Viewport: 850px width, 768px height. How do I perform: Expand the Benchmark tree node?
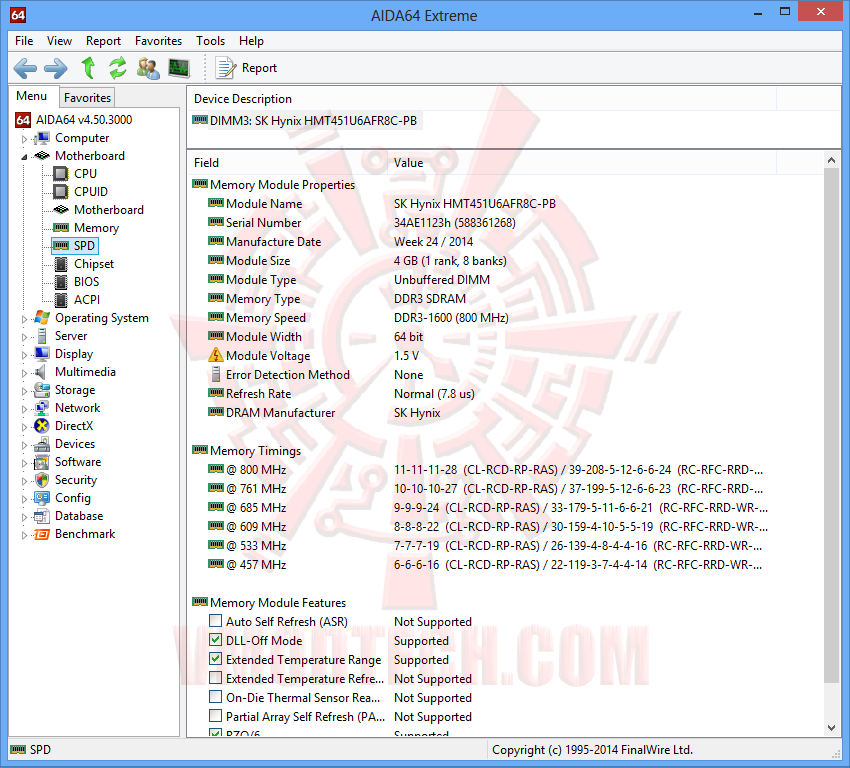pyautogui.click(x=24, y=535)
